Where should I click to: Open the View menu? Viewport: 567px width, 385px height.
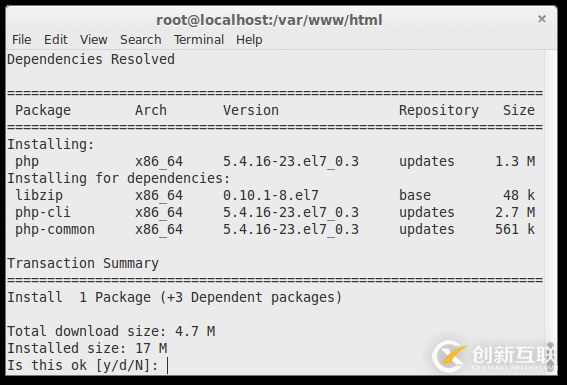[x=94, y=39]
